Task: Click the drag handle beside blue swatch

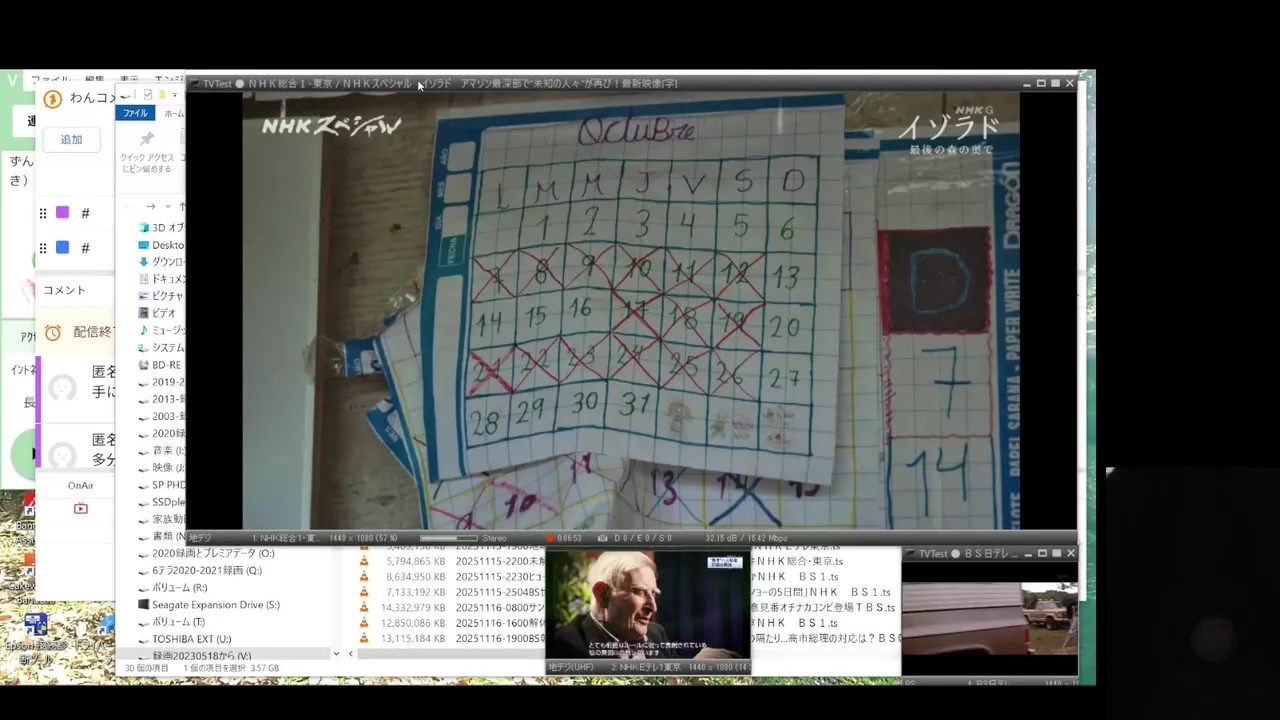Action: click(x=43, y=247)
